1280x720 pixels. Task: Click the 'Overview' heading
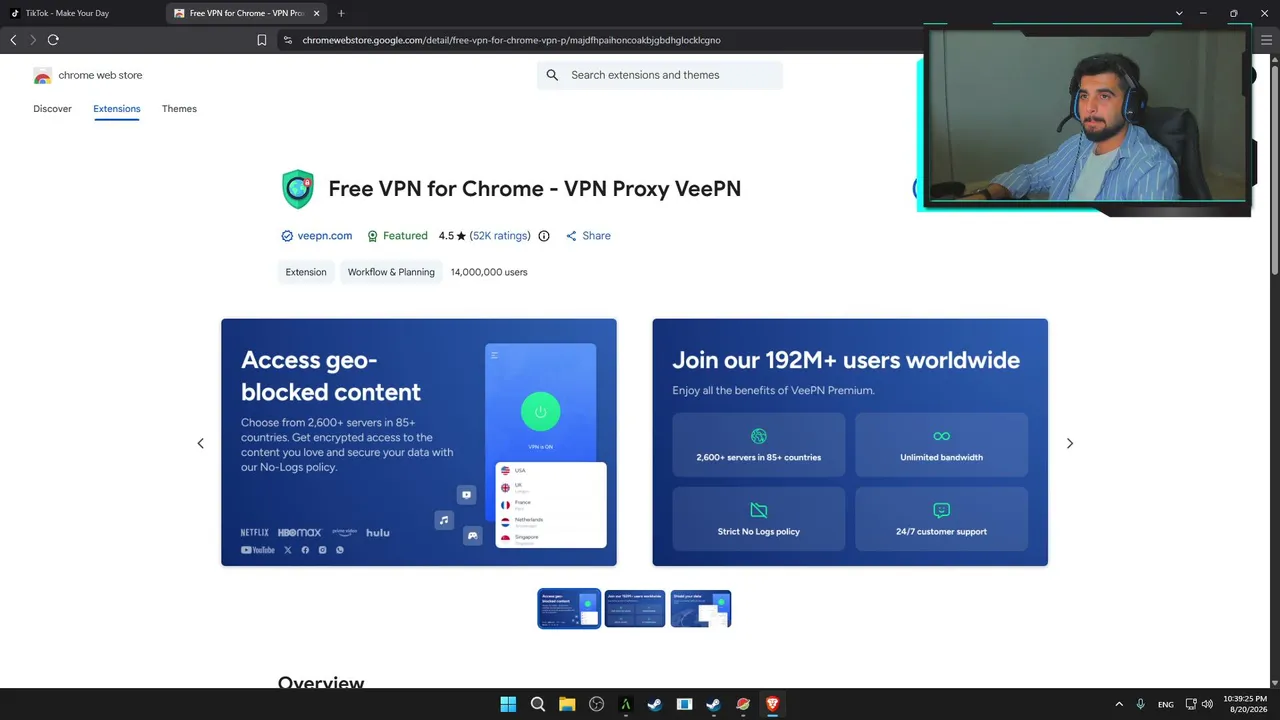tap(321, 682)
